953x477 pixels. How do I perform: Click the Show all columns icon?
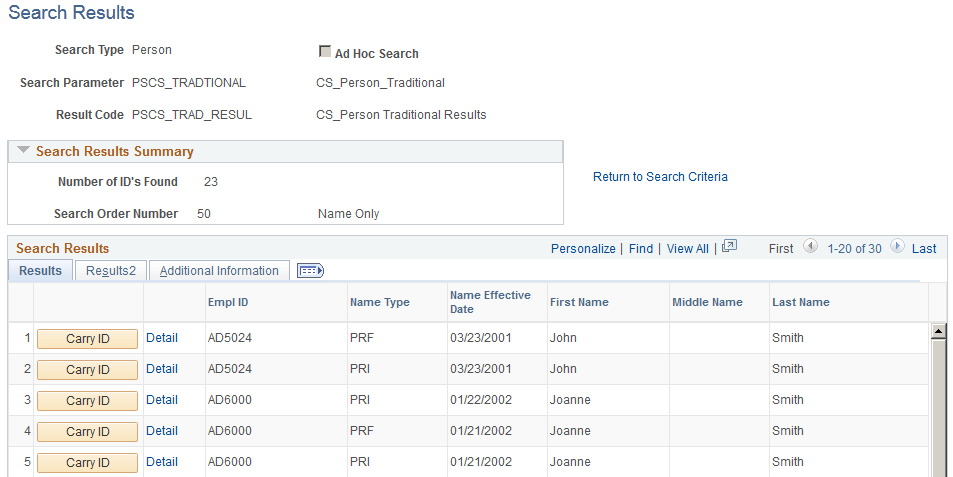[310, 270]
